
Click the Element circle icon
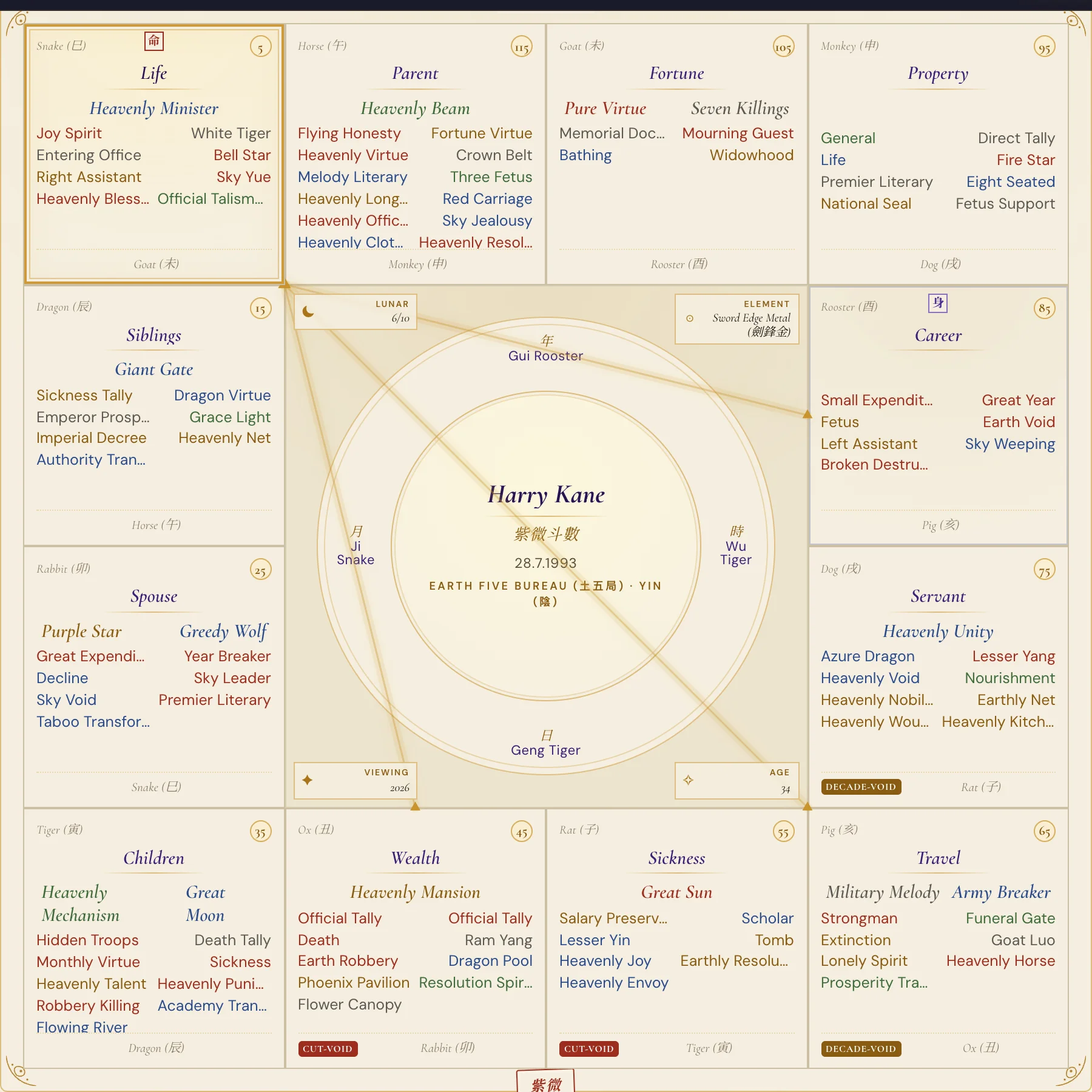[x=690, y=318]
